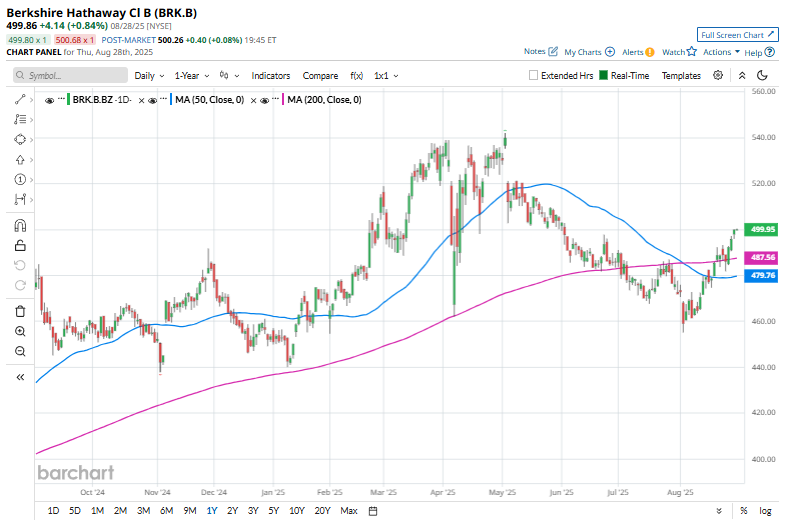Delete drawings with the trash icon
The image size is (785, 531).
pyautogui.click(x=20, y=311)
